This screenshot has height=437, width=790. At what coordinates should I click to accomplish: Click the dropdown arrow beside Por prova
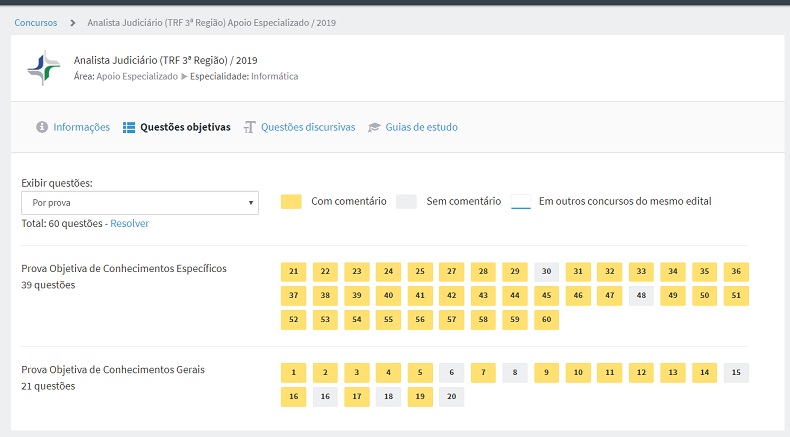[250, 203]
